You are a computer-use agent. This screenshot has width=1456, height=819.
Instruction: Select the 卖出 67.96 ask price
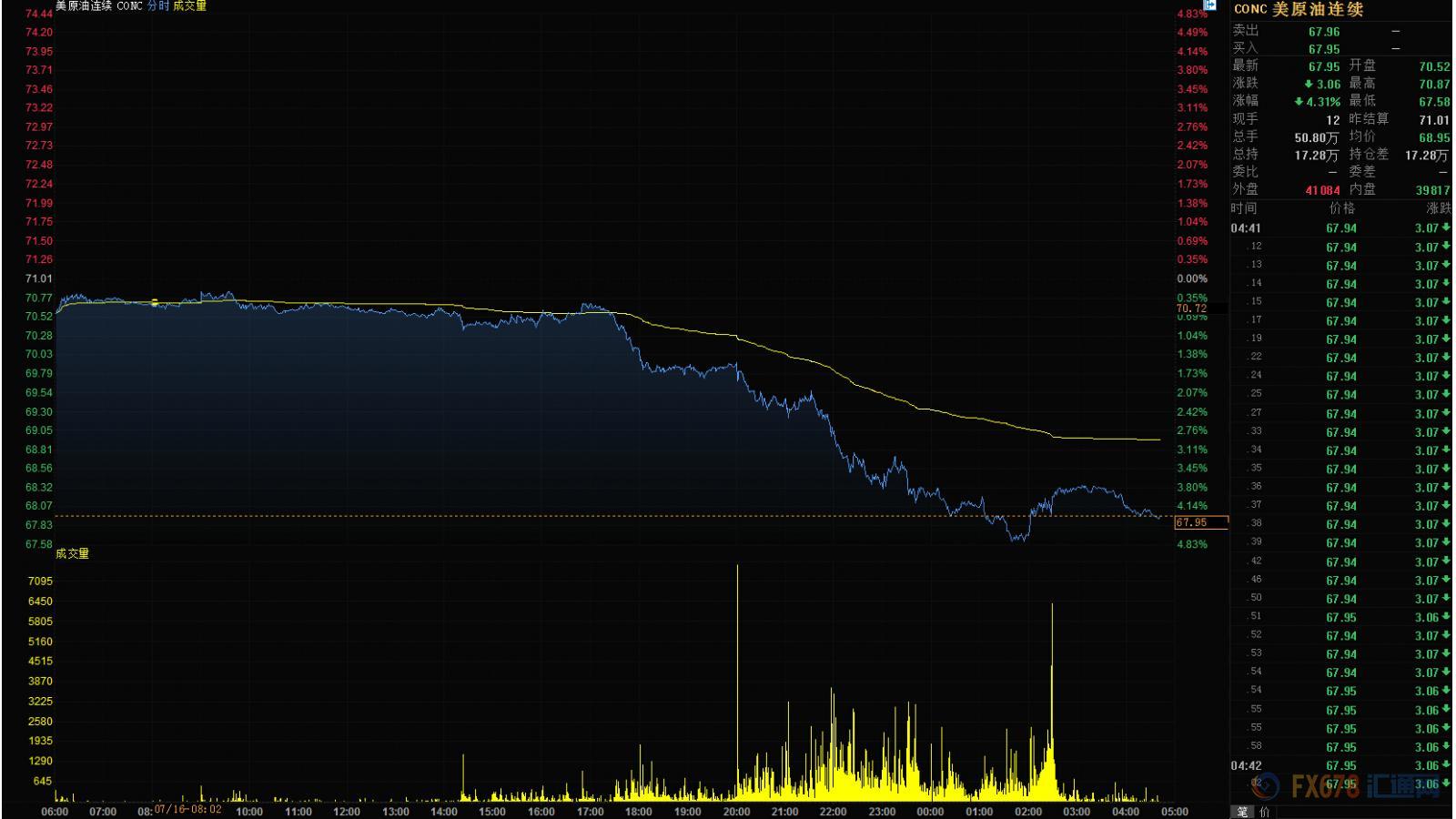[x=1324, y=32]
